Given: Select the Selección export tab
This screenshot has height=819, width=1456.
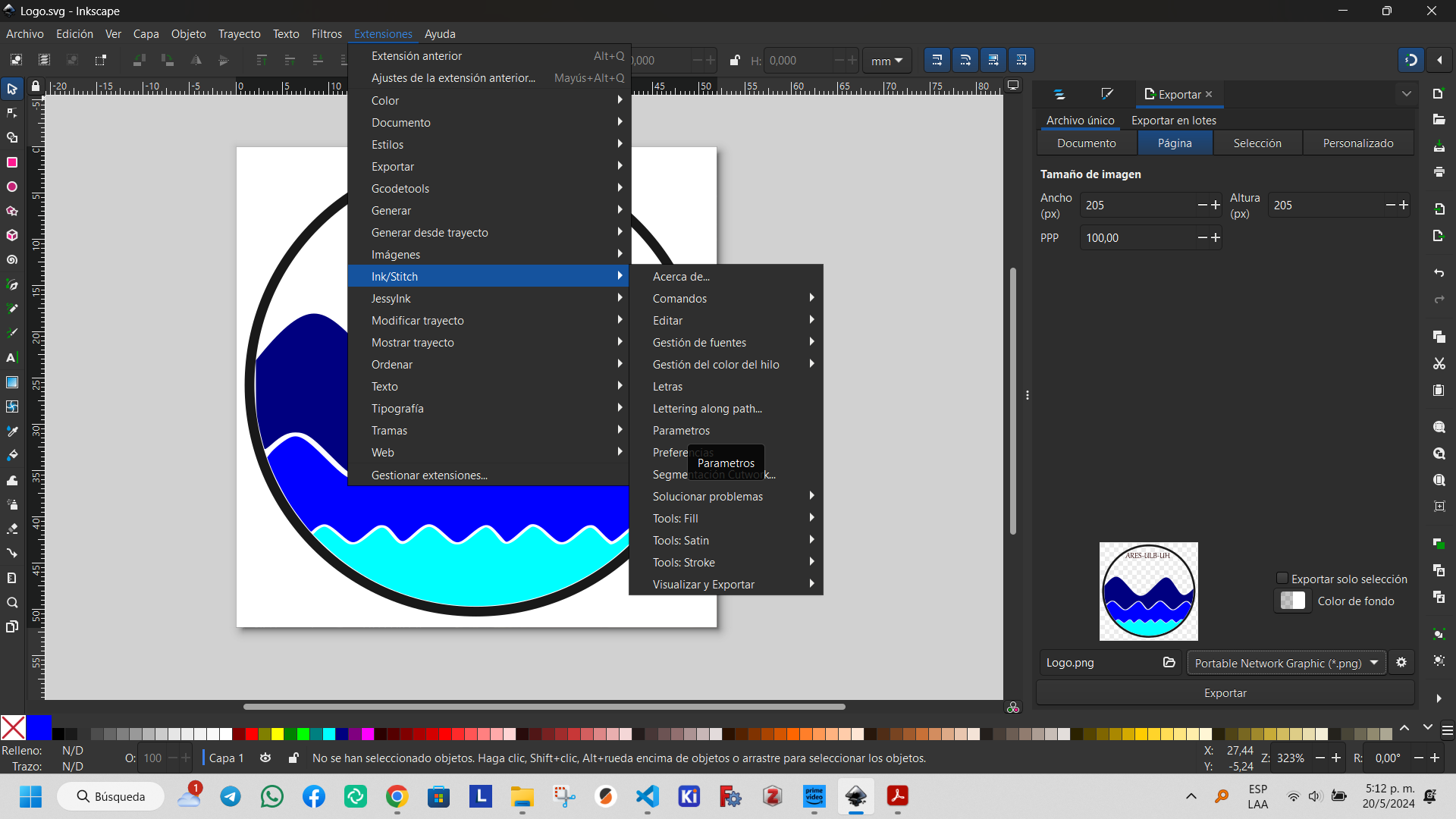Looking at the screenshot, I should point(1257,143).
